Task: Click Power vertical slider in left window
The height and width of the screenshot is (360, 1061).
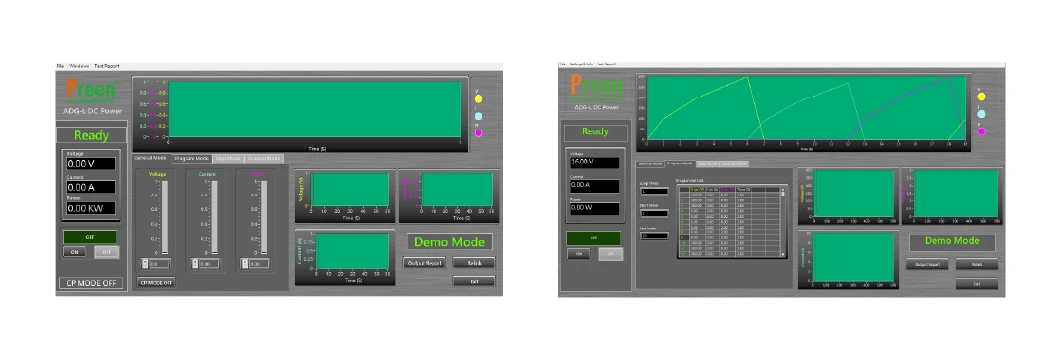Action: 264,217
